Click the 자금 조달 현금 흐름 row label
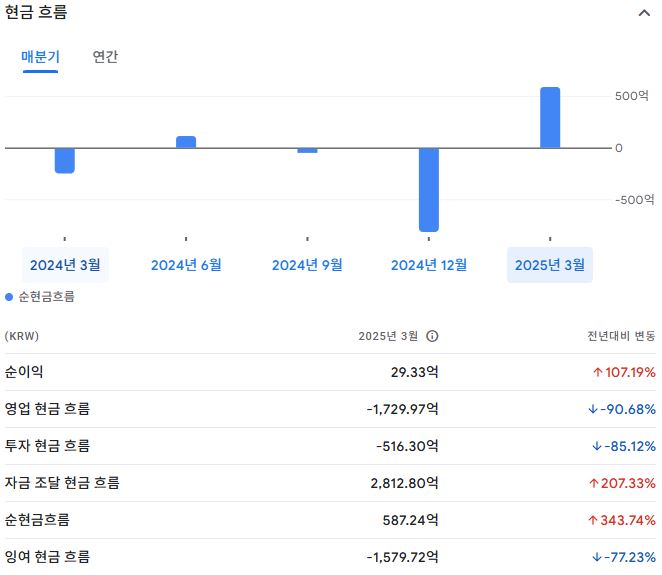This screenshot has width=662, height=575. pyautogui.click(x=62, y=483)
